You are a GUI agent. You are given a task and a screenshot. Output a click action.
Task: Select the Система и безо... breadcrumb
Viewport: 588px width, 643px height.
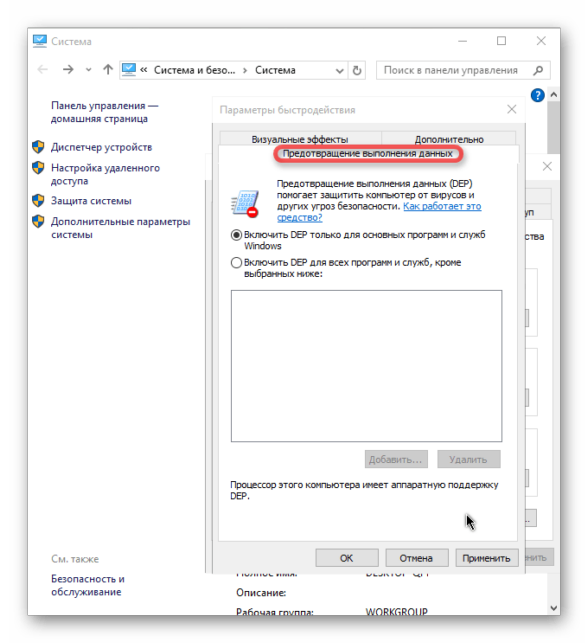[194, 70]
